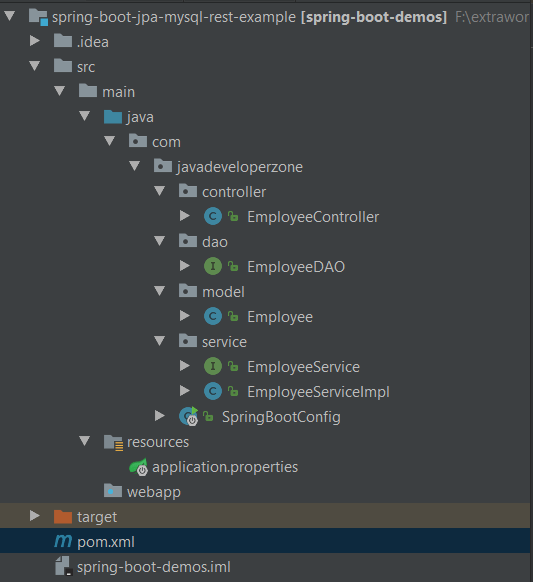Click the com package icon
533x582 pixels.
(138, 141)
